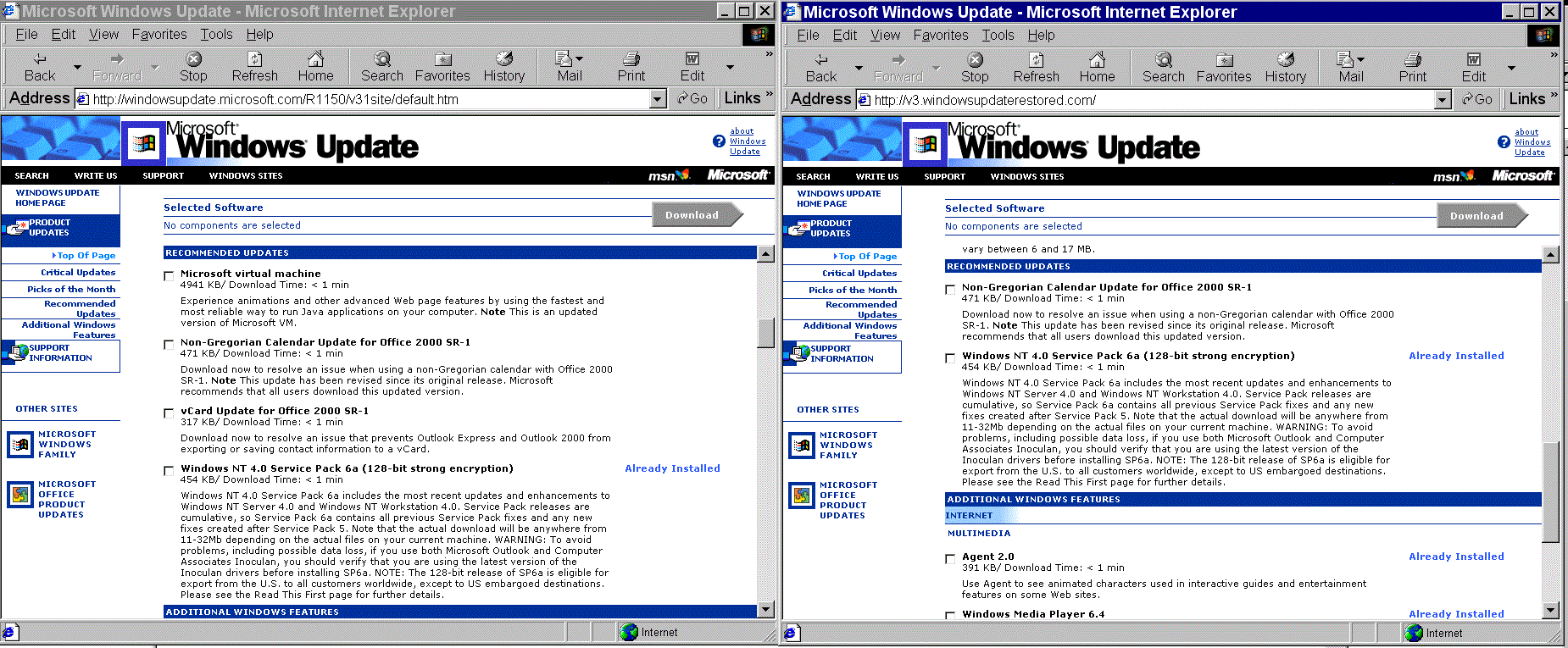This screenshot has width=1568, height=648.
Task: Expand the address bar dropdown in left browser
Action: (658, 99)
